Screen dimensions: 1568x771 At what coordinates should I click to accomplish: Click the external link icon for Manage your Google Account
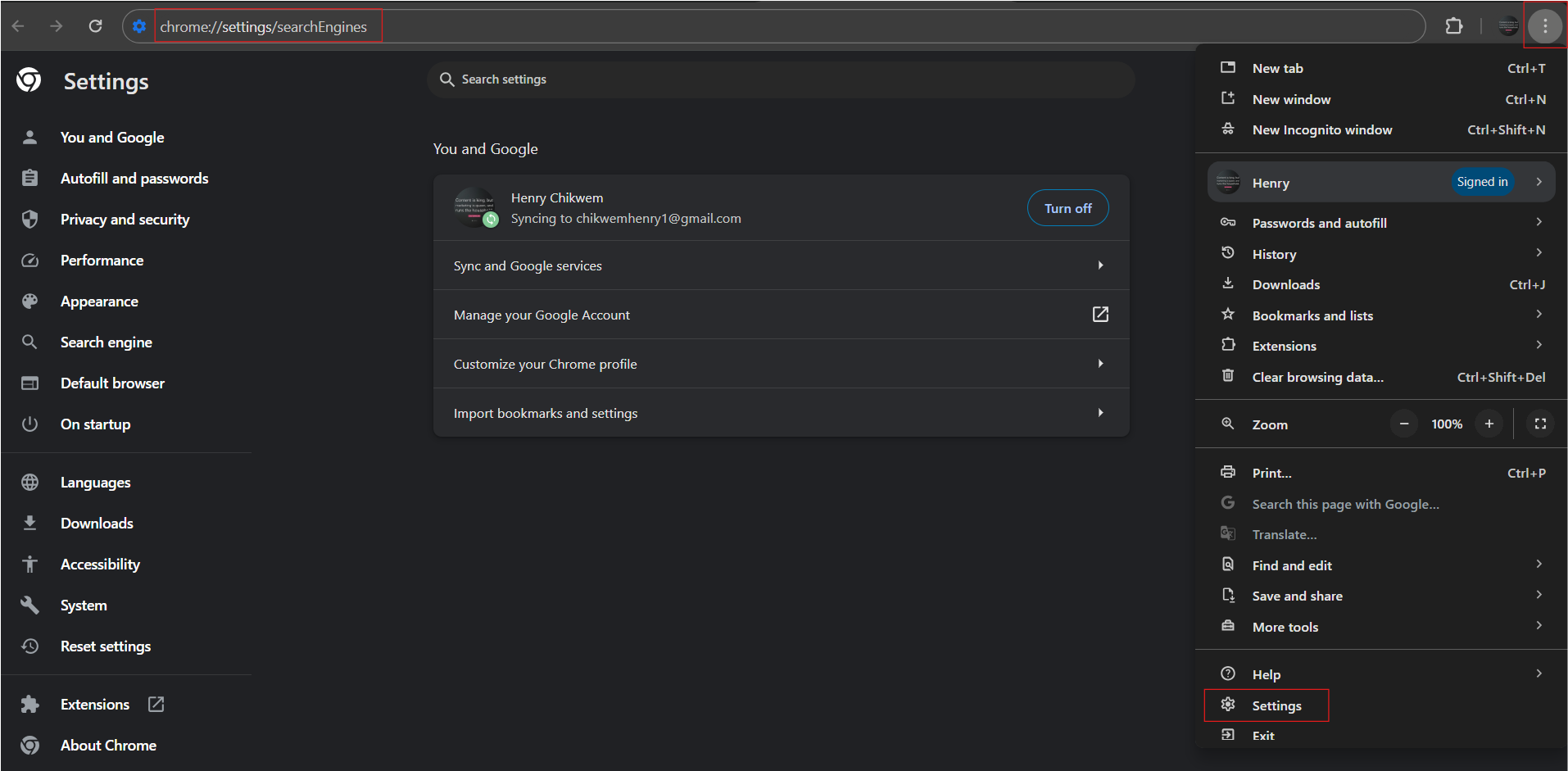click(x=1100, y=315)
